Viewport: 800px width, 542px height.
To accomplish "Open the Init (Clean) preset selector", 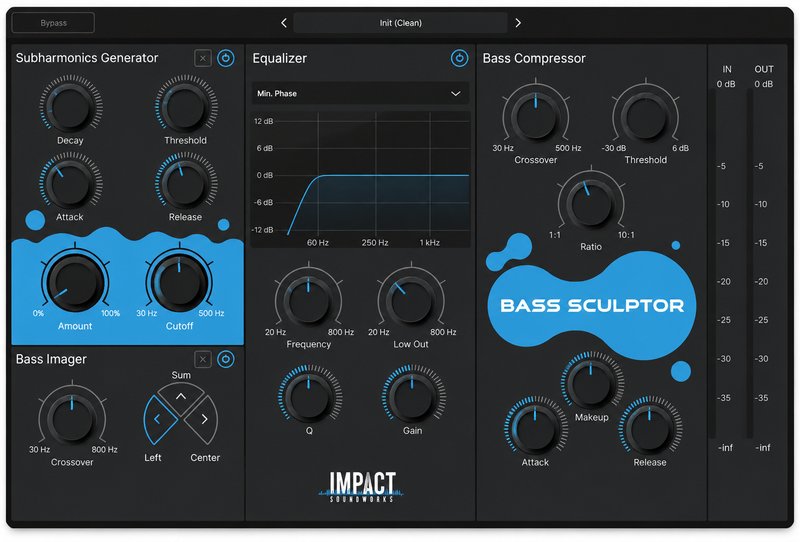I will click(x=401, y=23).
